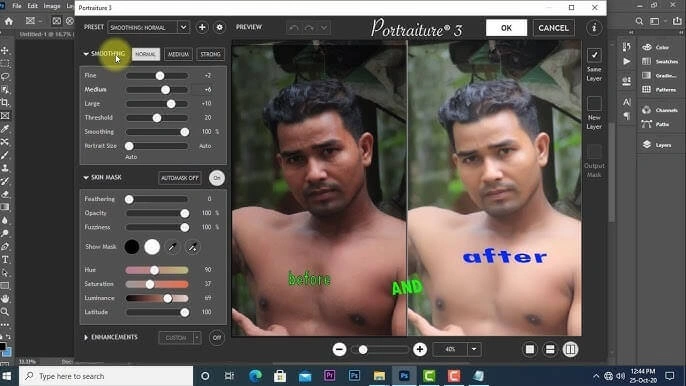Click Cancel to dismiss Portraiture
686x386 pixels.
553,28
